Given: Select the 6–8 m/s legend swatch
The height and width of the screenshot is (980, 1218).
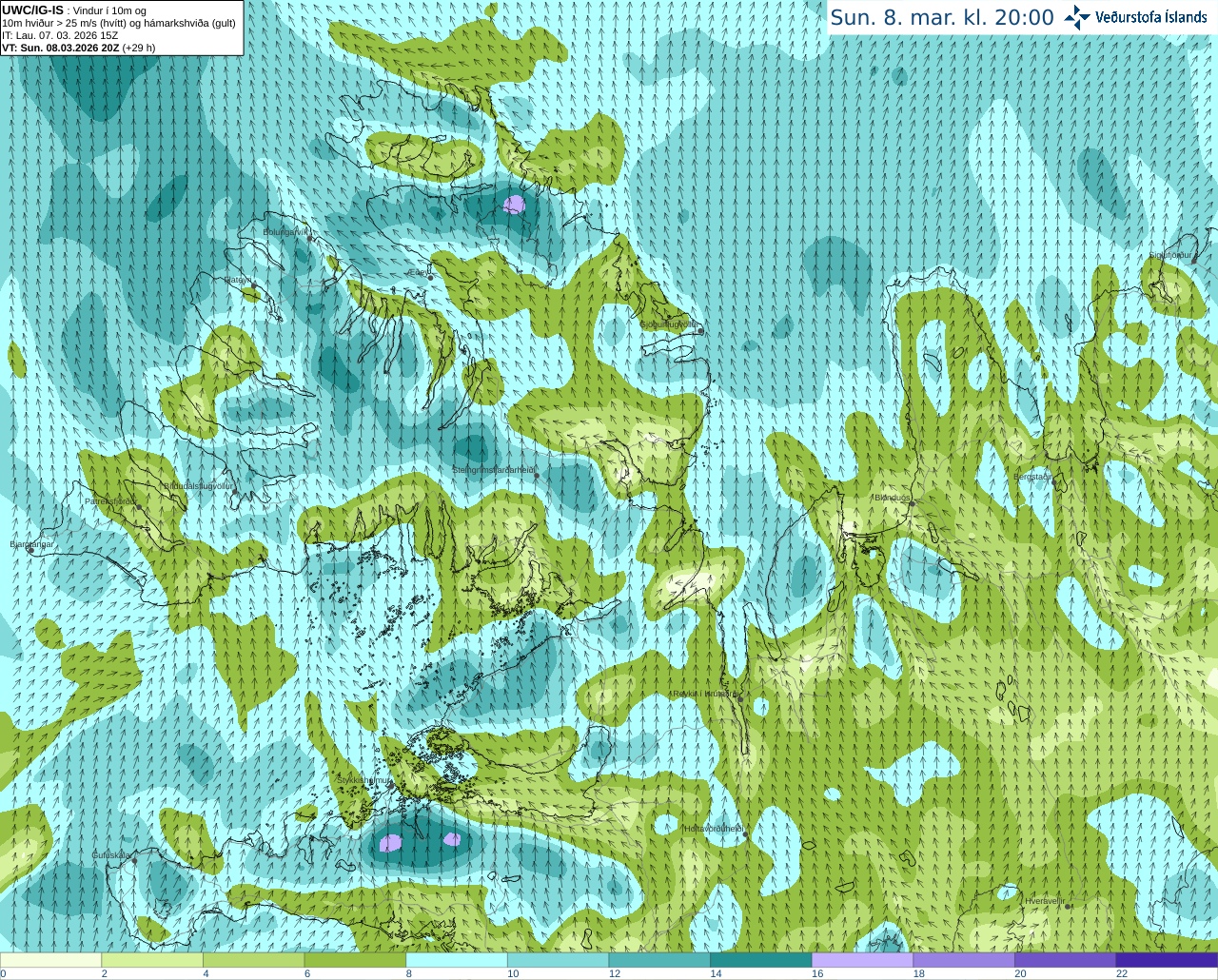Looking at the screenshot, I should click(355, 960).
